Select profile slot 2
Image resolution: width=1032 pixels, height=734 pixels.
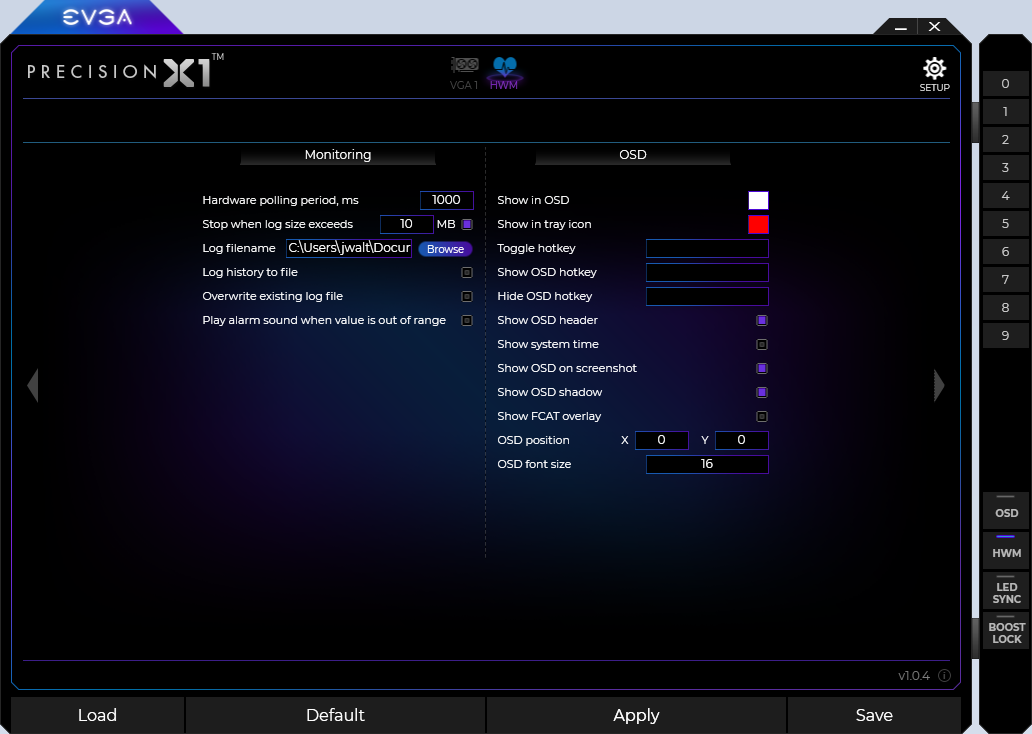click(1005, 140)
